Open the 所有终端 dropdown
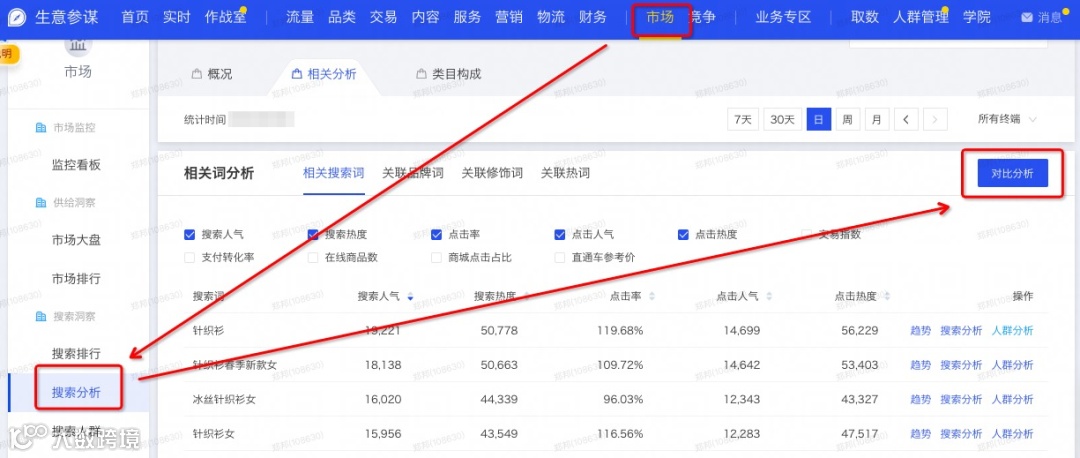 point(1007,119)
